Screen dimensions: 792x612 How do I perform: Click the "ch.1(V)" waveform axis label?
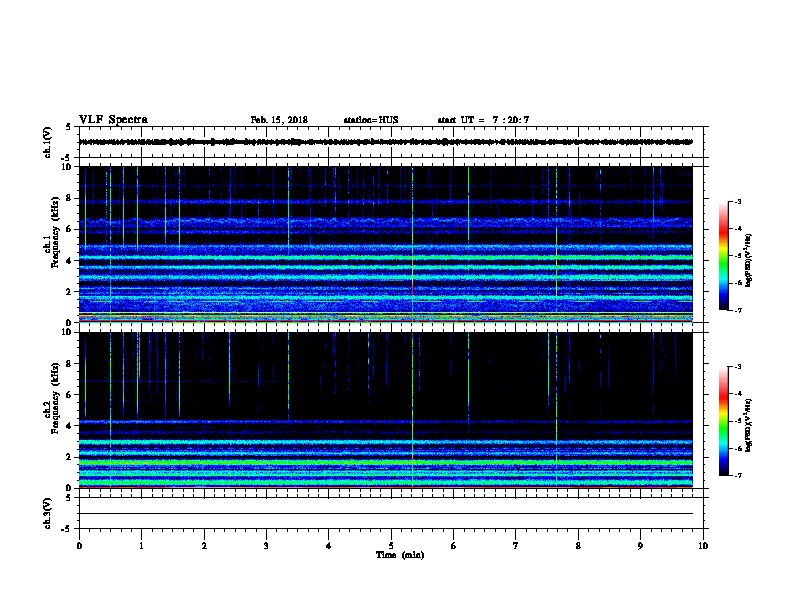click(48, 142)
